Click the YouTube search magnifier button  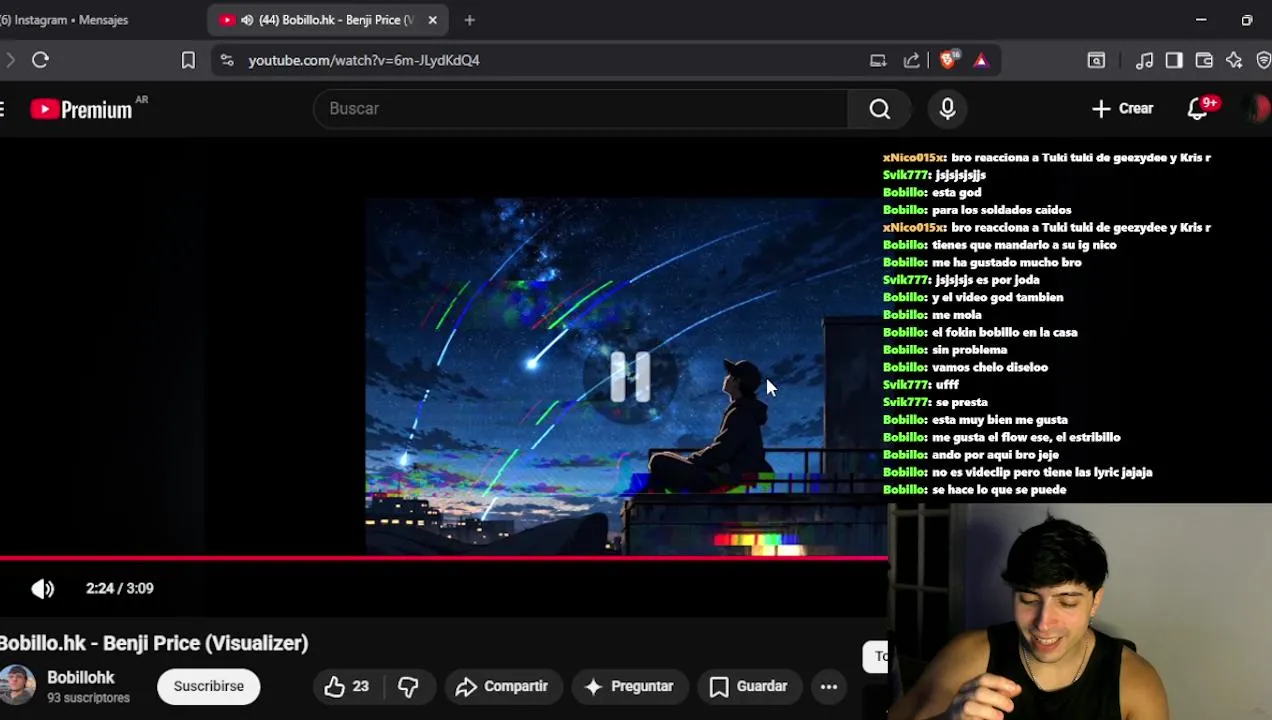tap(879, 108)
